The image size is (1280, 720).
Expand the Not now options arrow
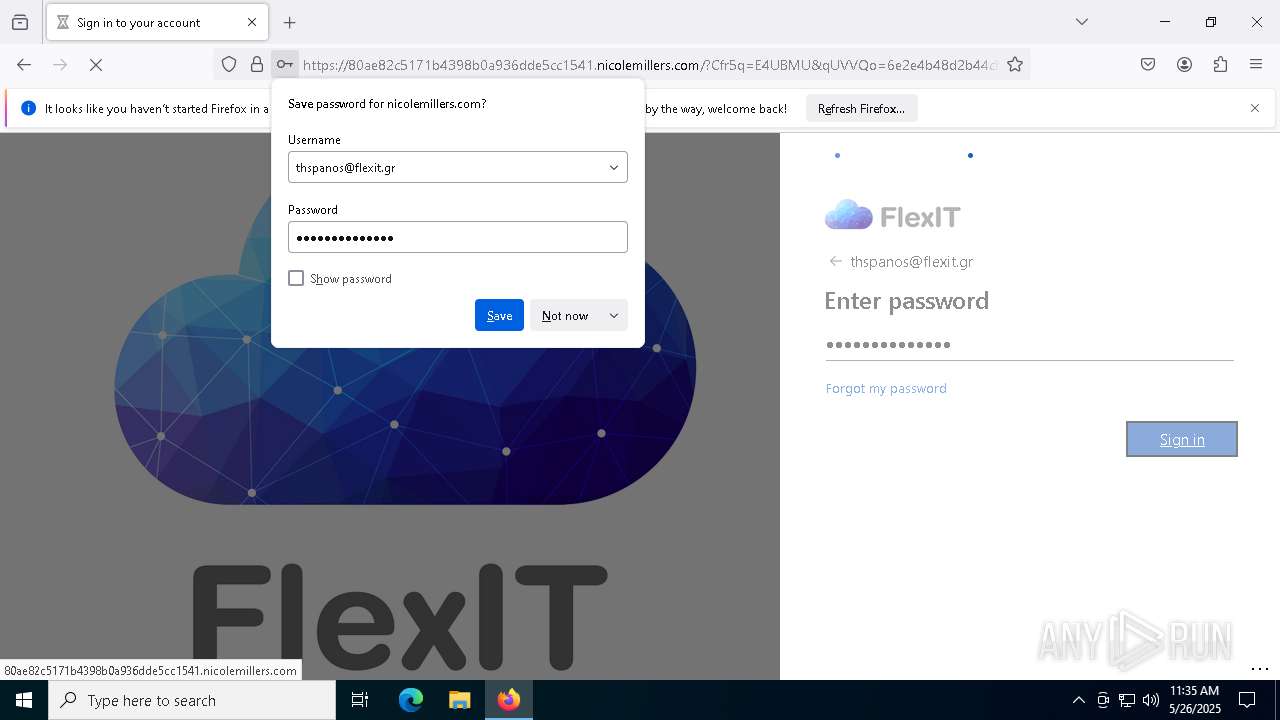[x=614, y=315]
